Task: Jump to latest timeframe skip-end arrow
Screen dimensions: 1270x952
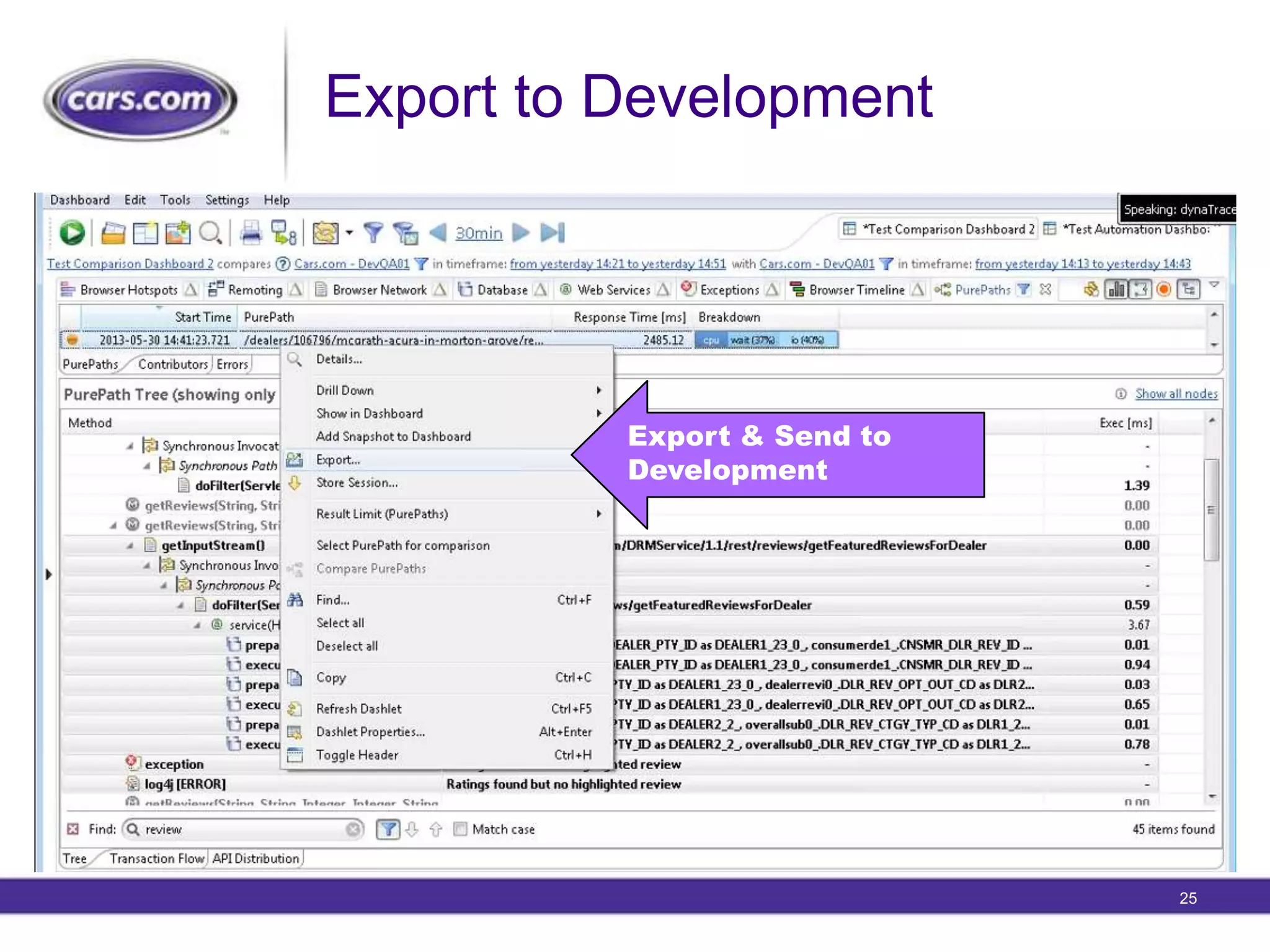Action: point(553,232)
